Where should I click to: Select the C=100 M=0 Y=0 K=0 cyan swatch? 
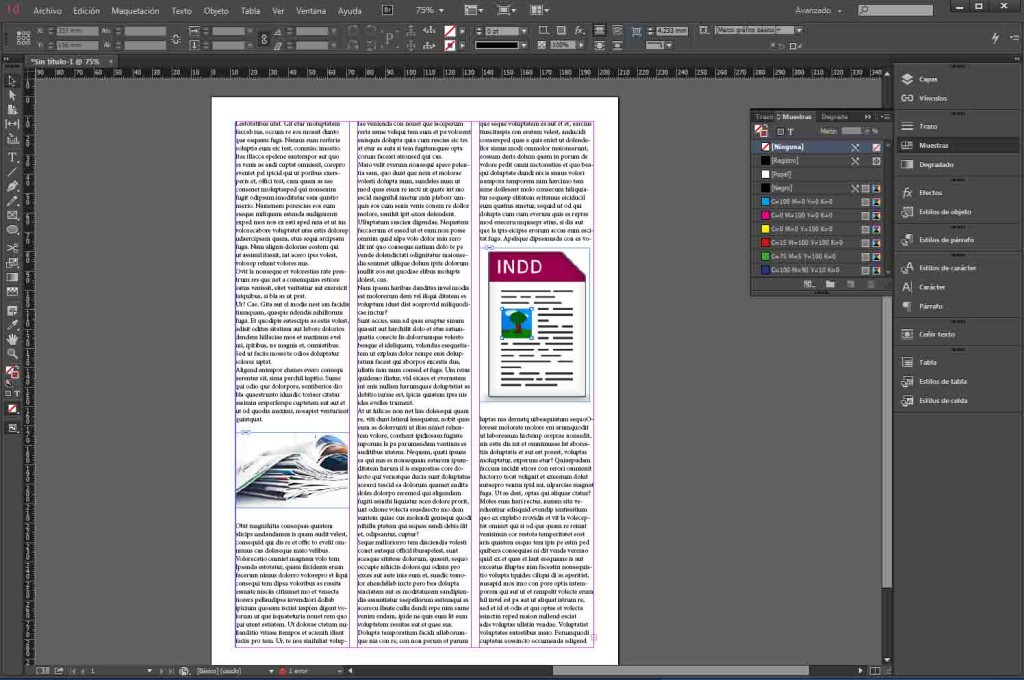820,202
